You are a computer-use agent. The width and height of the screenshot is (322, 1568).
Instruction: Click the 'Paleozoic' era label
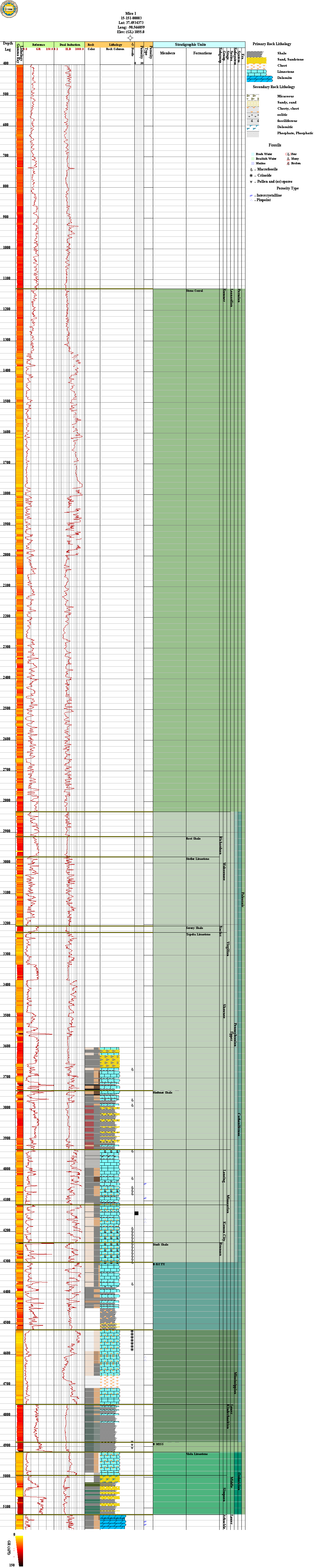click(243, 900)
